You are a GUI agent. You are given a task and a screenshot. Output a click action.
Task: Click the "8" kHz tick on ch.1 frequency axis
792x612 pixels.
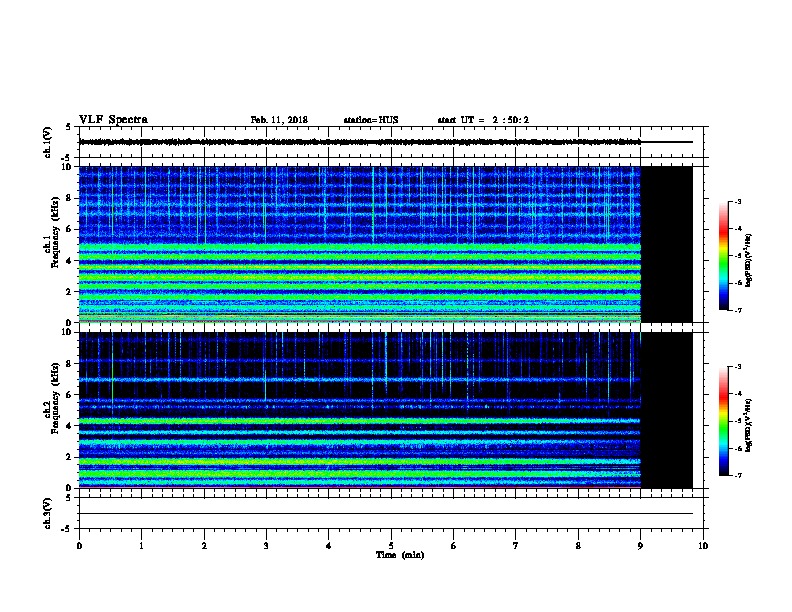coord(70,198)
